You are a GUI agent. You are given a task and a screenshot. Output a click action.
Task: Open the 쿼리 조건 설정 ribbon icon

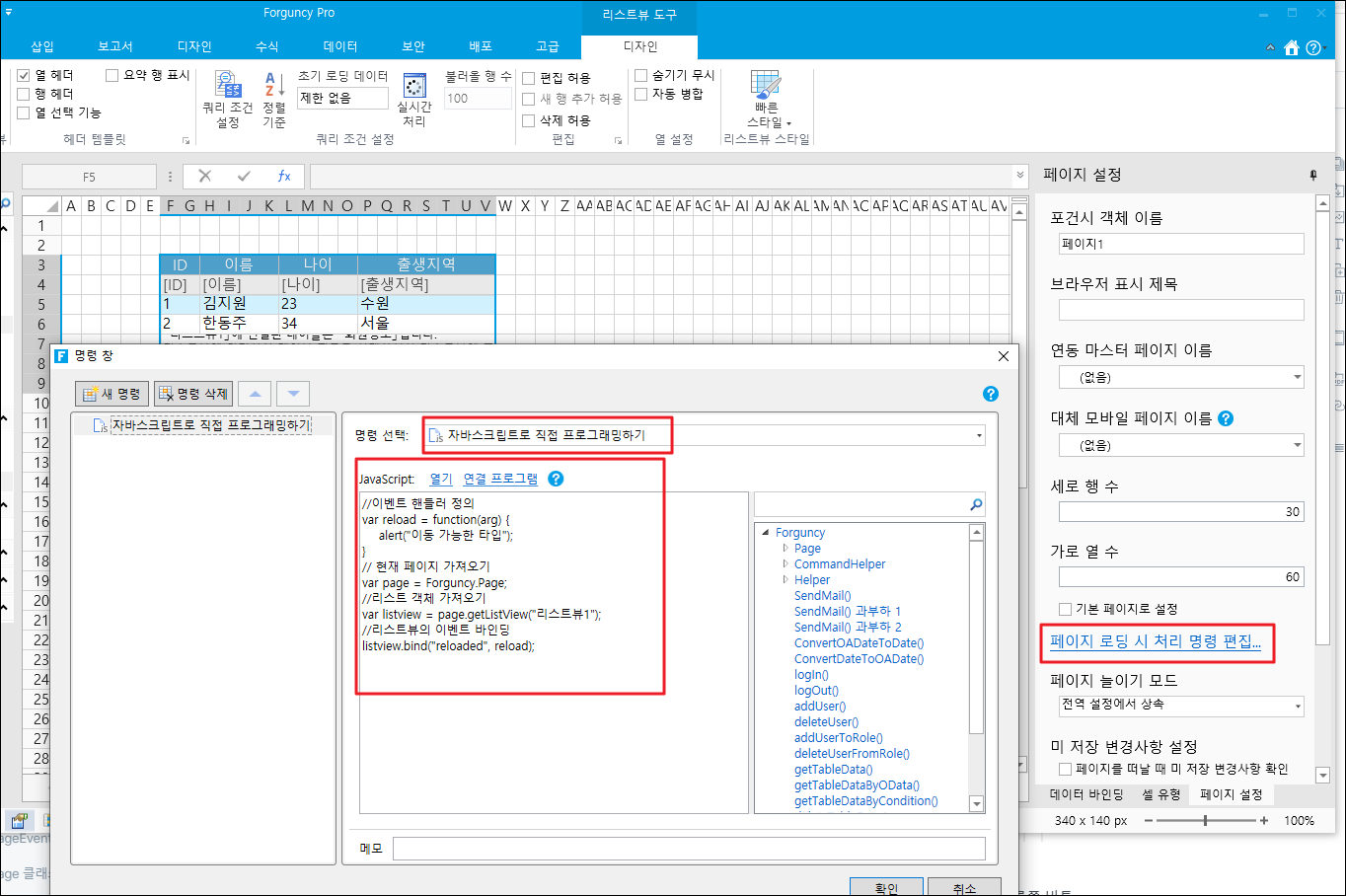[228, 86]
